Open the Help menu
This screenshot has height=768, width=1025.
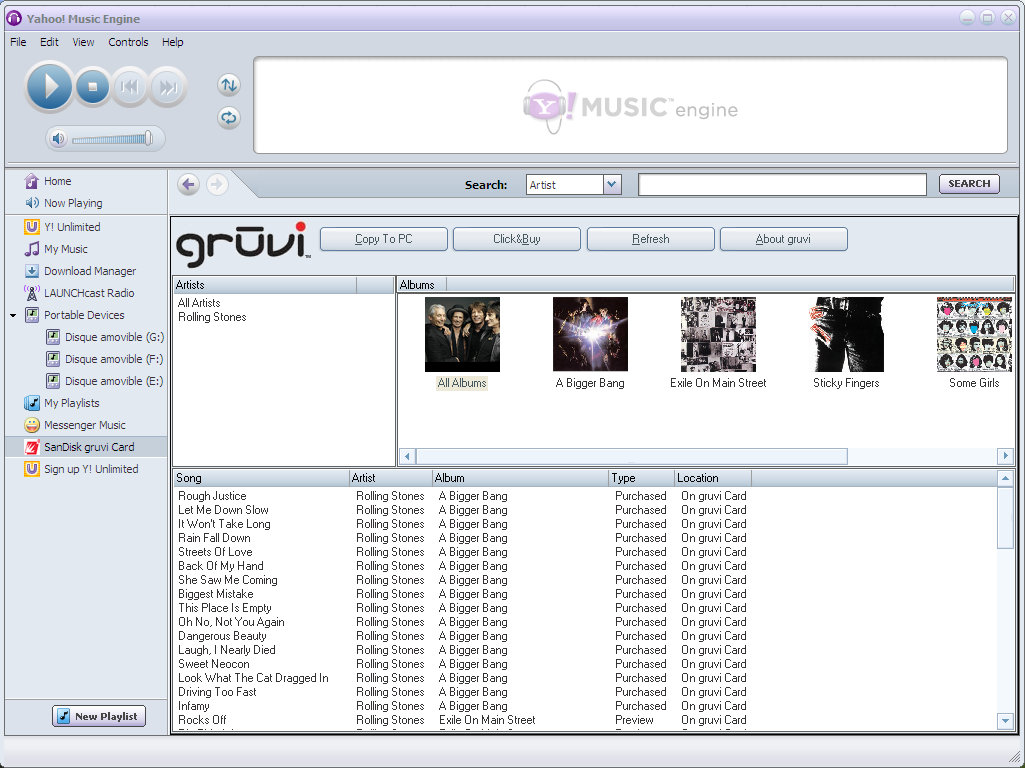point(173,42)
